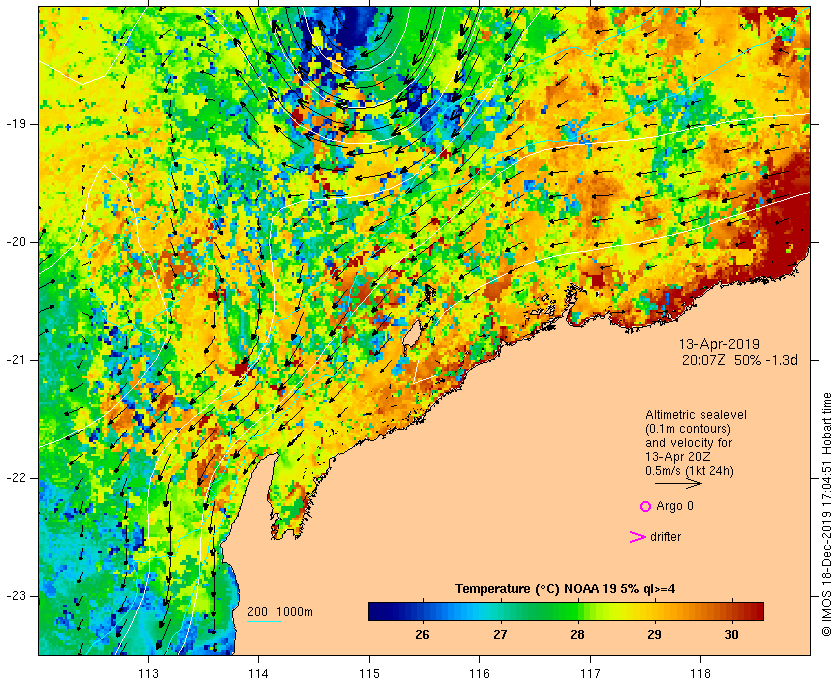Click the 'Argo 0' label
The image size is (840, 680).
pos(674,506)
